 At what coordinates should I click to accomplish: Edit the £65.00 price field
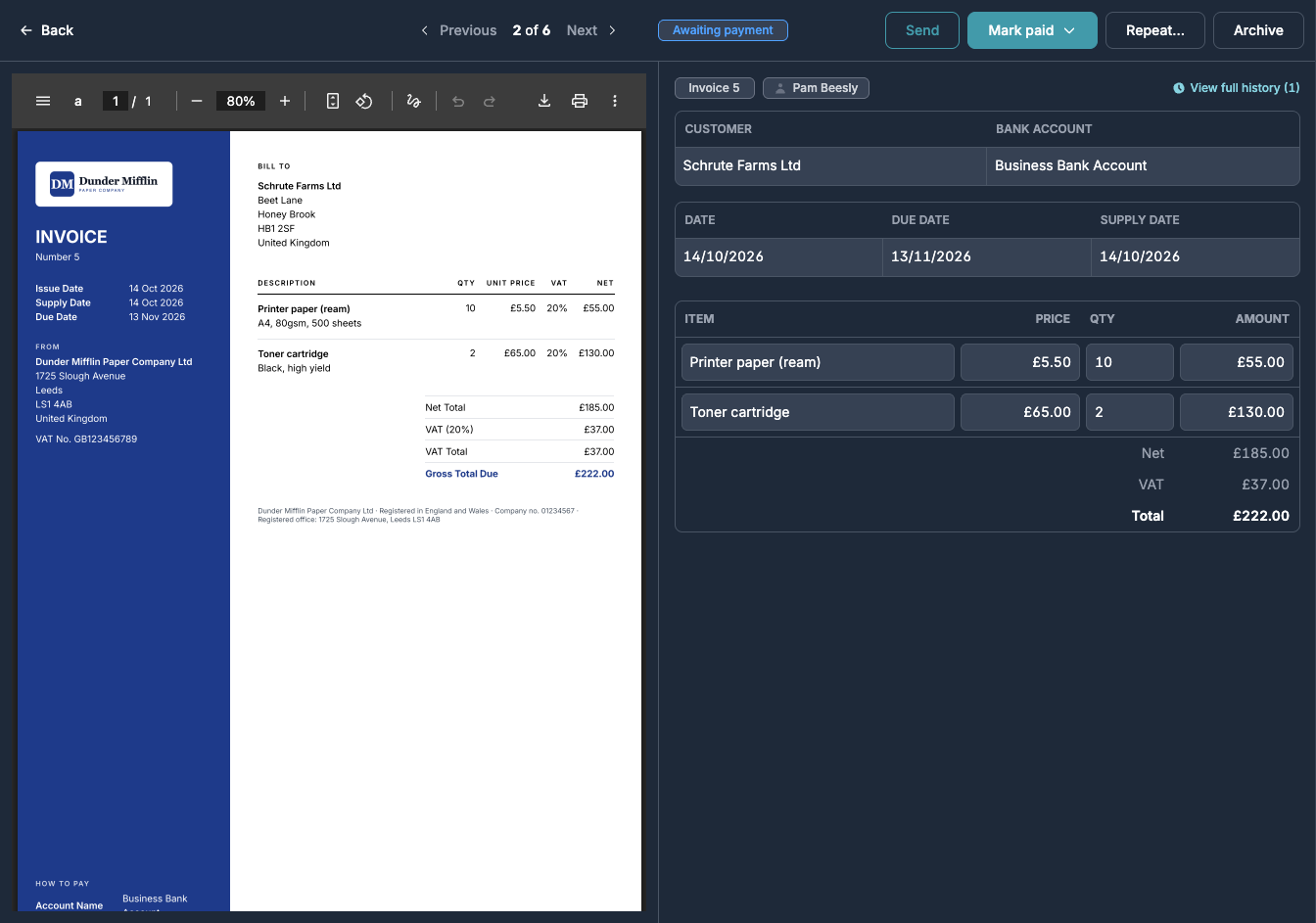(x=1020, y=412)
